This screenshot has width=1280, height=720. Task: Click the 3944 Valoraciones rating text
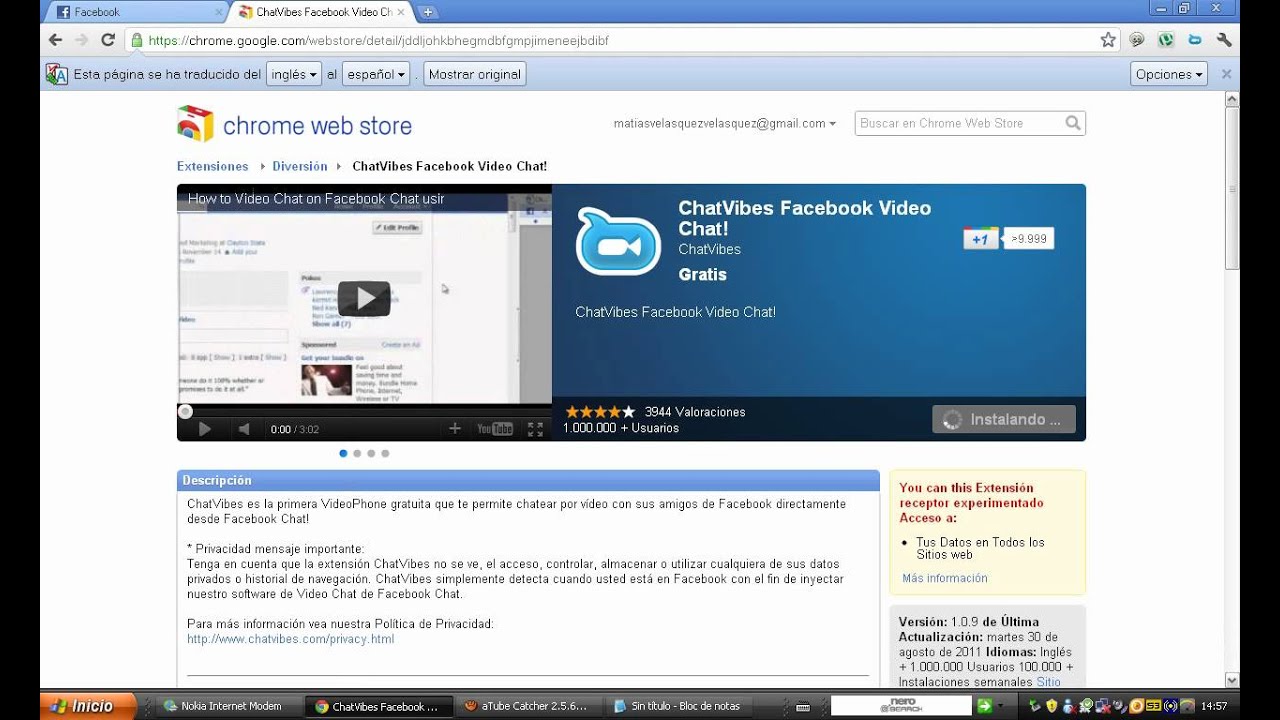click(695, 411)
